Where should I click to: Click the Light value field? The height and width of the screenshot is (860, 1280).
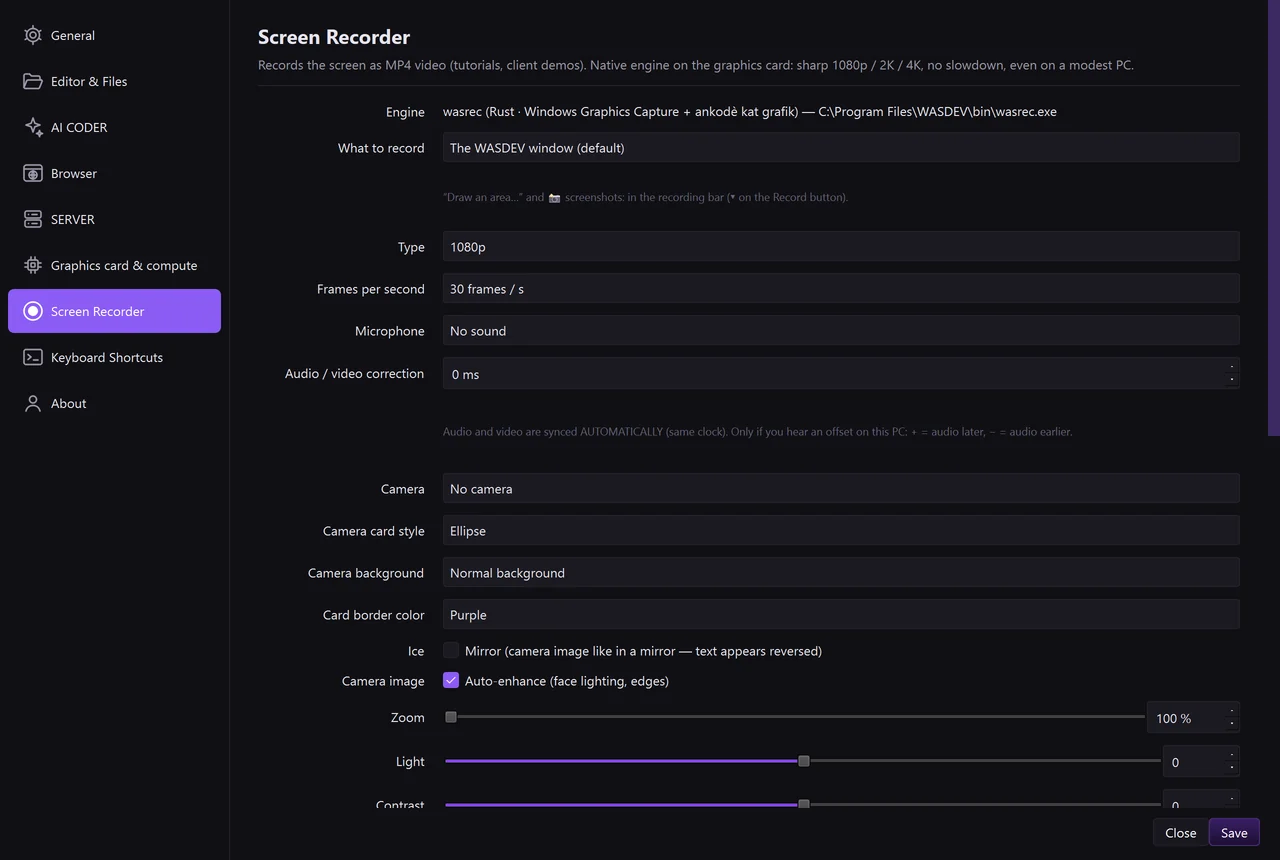[1201, 762]
